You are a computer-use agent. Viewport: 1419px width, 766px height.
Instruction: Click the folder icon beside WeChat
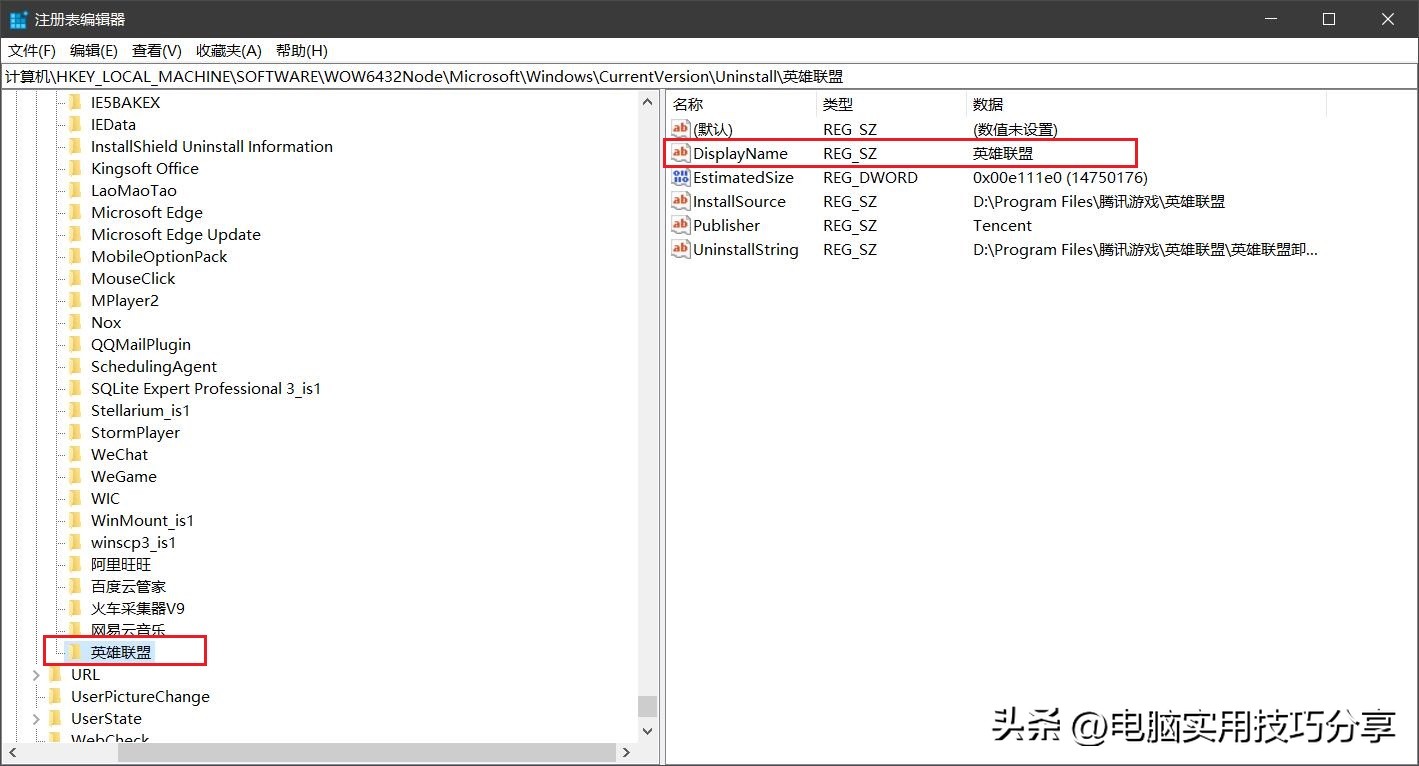tap(74, 454)
